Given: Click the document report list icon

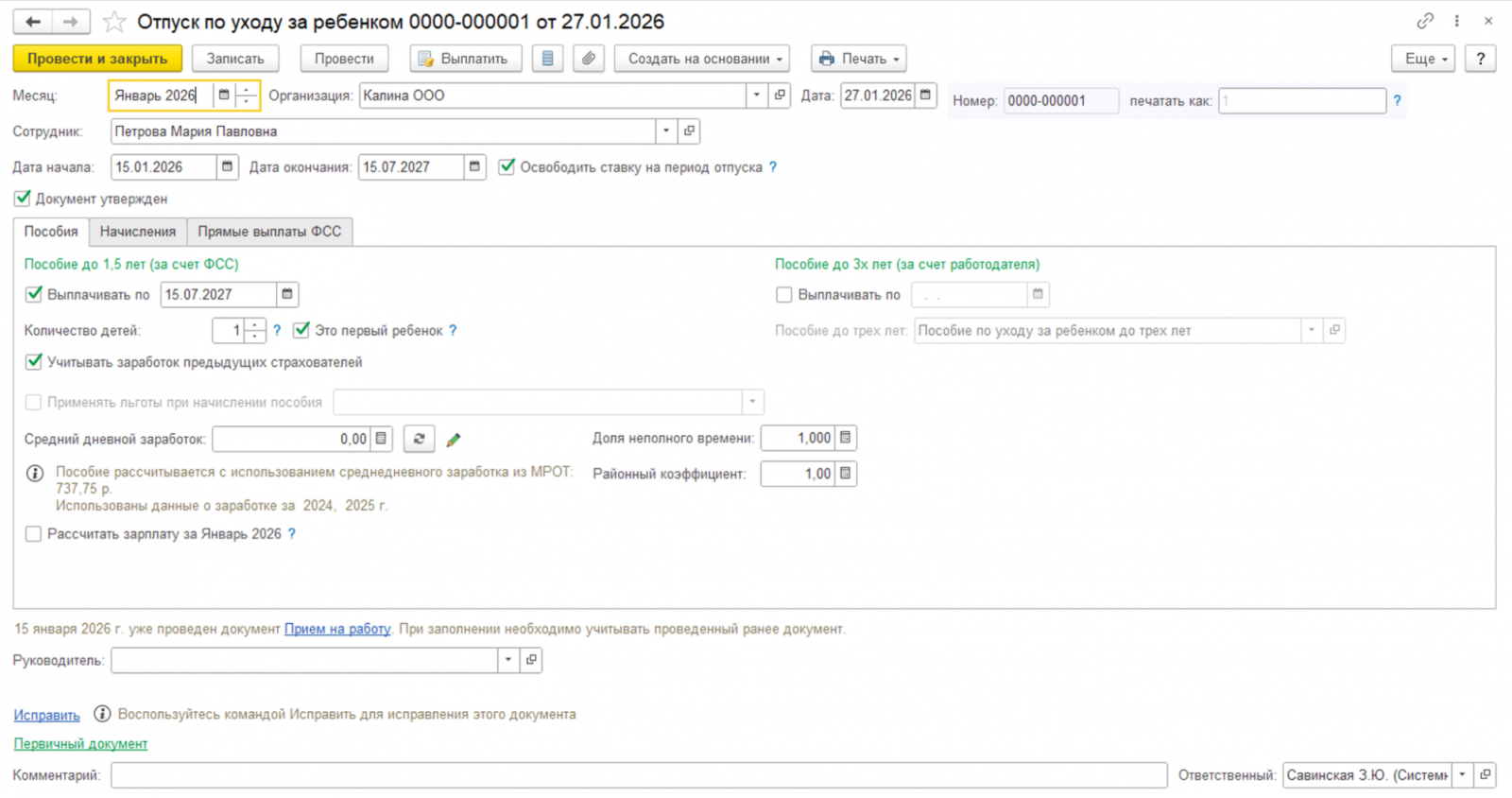Looking at the screenshot, I should [547, 59].
